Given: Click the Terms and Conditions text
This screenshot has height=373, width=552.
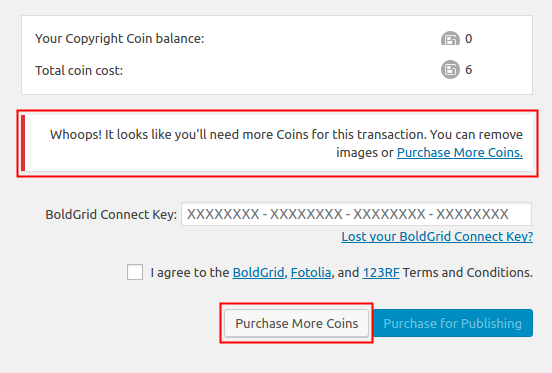Looking at the screenshot, I should (x=468, y=272).
